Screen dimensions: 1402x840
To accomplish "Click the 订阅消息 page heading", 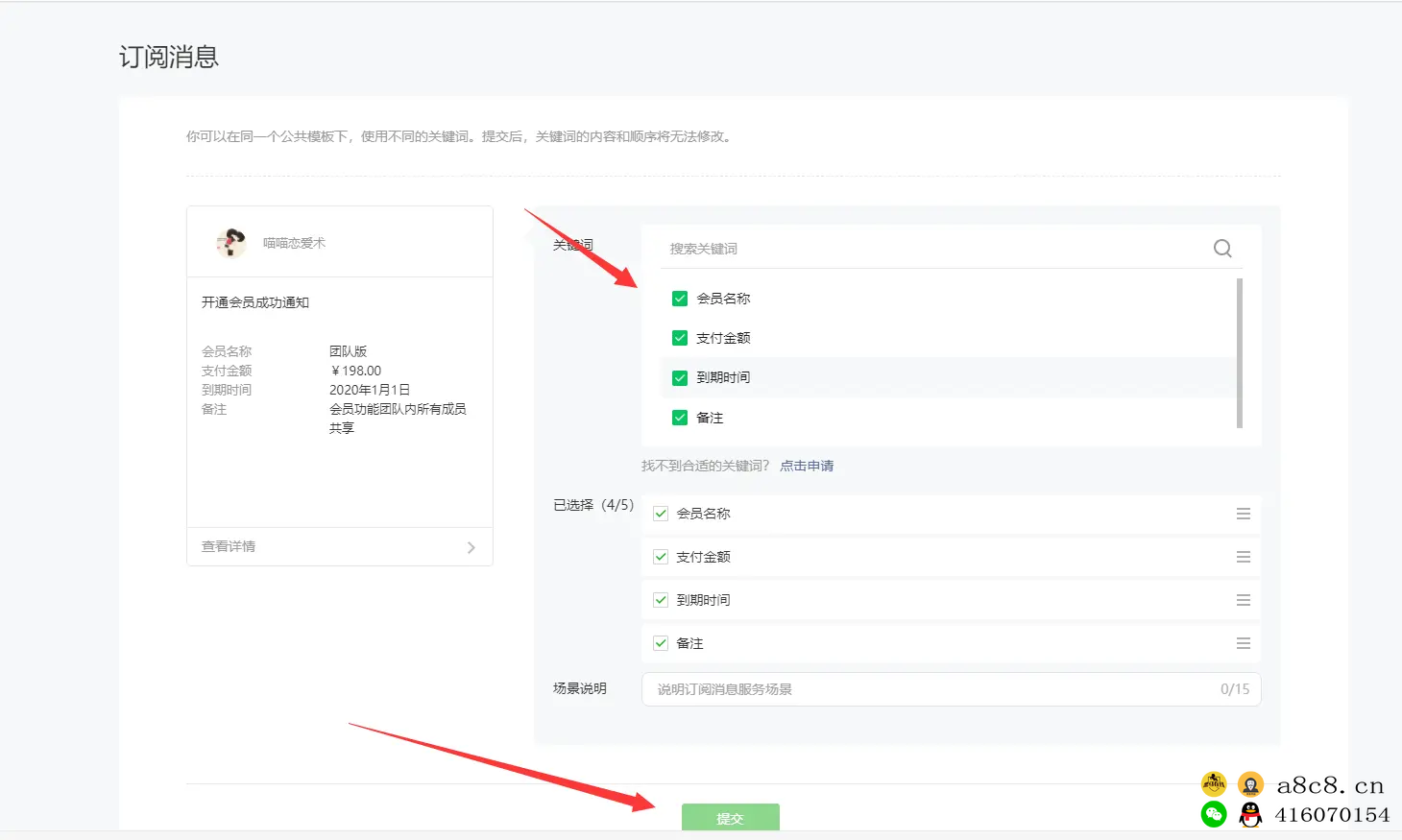I will [x=169, y=57].
